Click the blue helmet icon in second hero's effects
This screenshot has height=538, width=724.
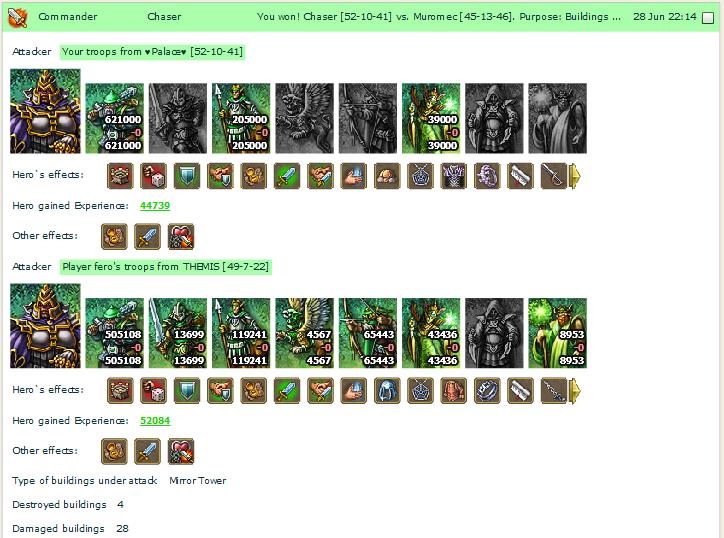(x=387, y=391)
